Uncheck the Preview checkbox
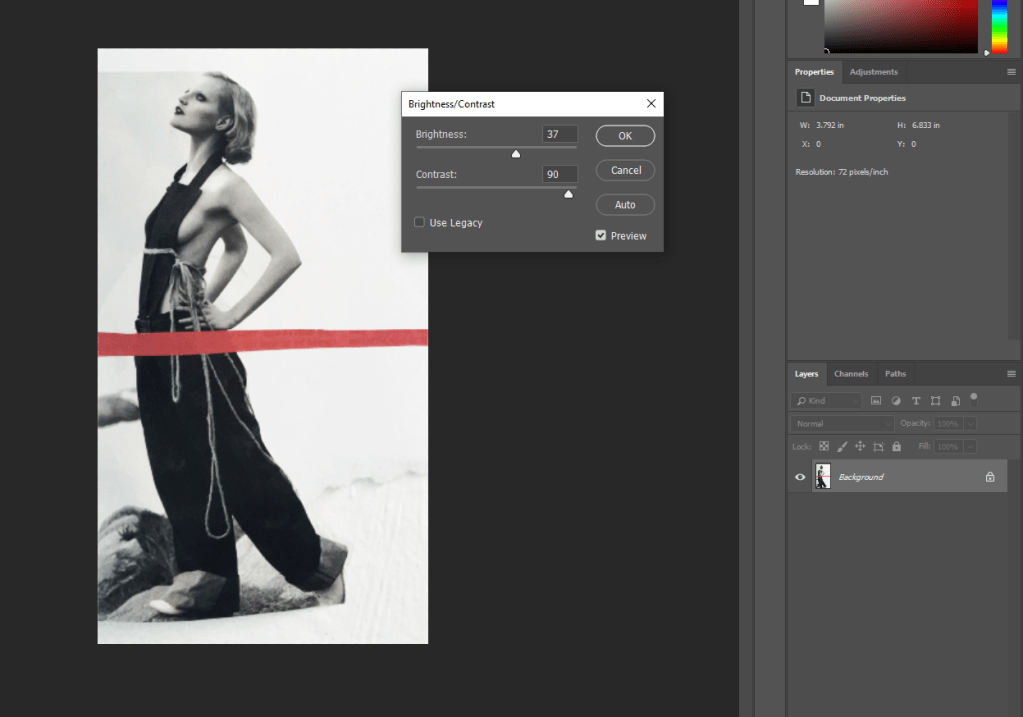The height and width of the screenshot is (717, 1023). 600,236
